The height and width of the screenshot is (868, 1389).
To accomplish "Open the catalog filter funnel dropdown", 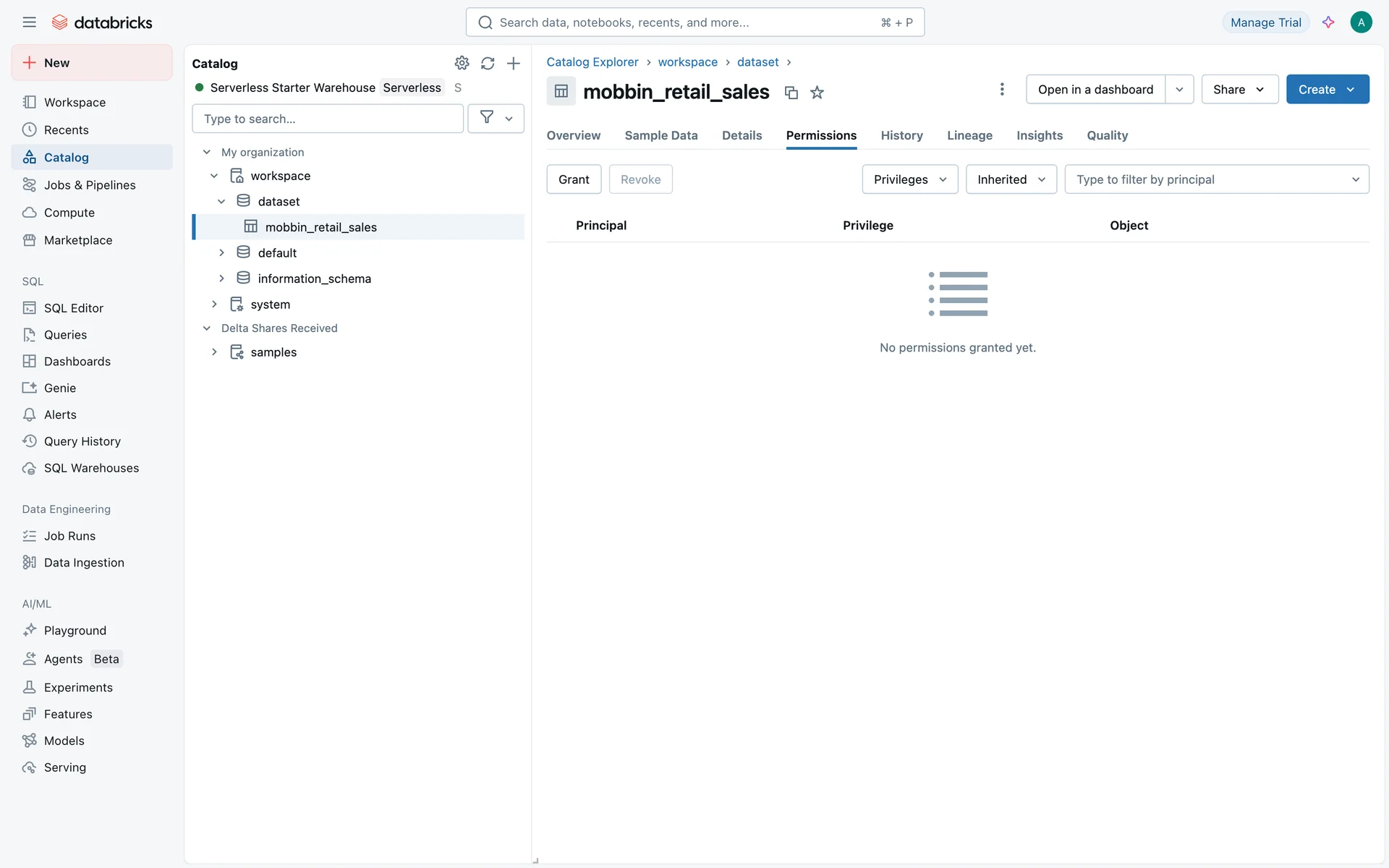I will (x=496, y=118).
